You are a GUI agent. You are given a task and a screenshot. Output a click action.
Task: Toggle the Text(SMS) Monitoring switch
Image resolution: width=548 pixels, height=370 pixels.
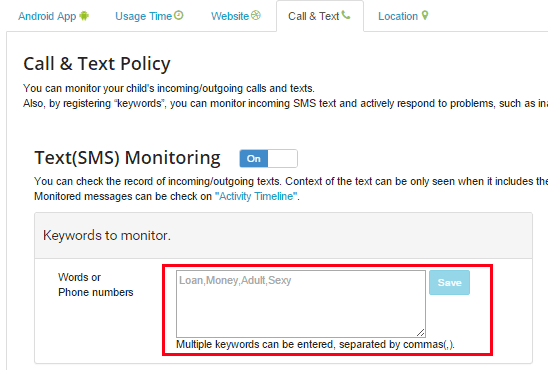(x=268, y=159)
